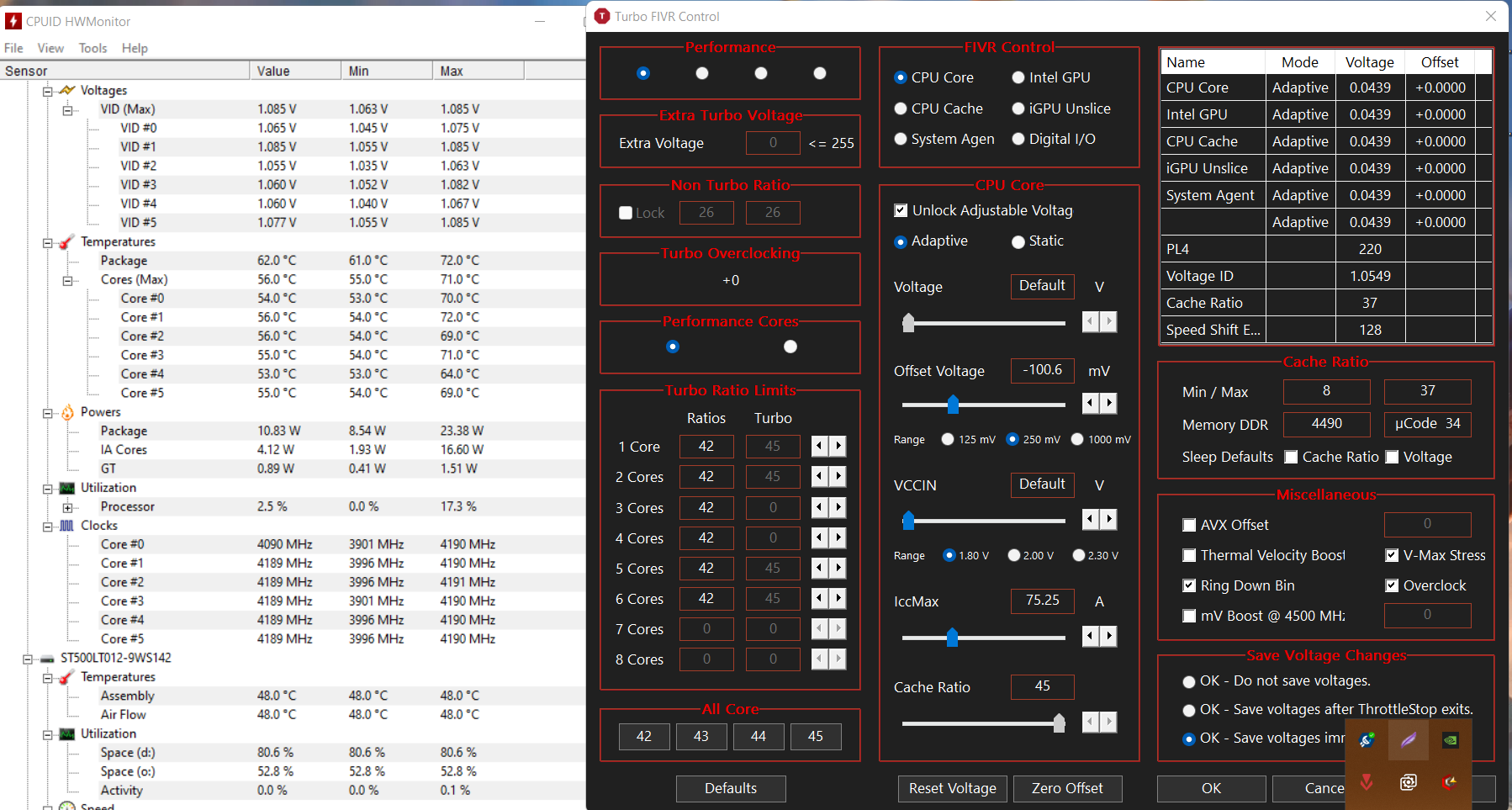Collapse the Voltages tree node

pos(48,91)
